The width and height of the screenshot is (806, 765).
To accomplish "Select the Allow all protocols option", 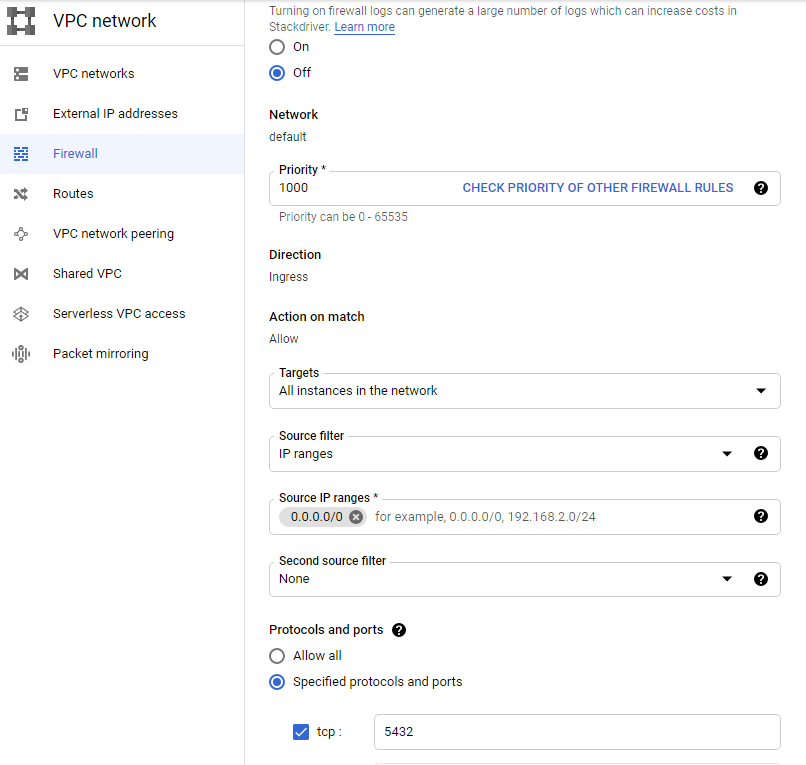I will [x=277, y=656].
